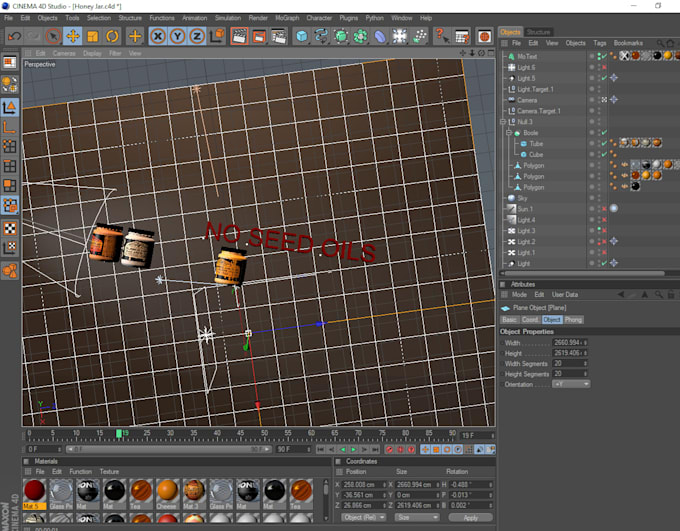Toggle enable checkmark for Light.5

click(604, 78)
